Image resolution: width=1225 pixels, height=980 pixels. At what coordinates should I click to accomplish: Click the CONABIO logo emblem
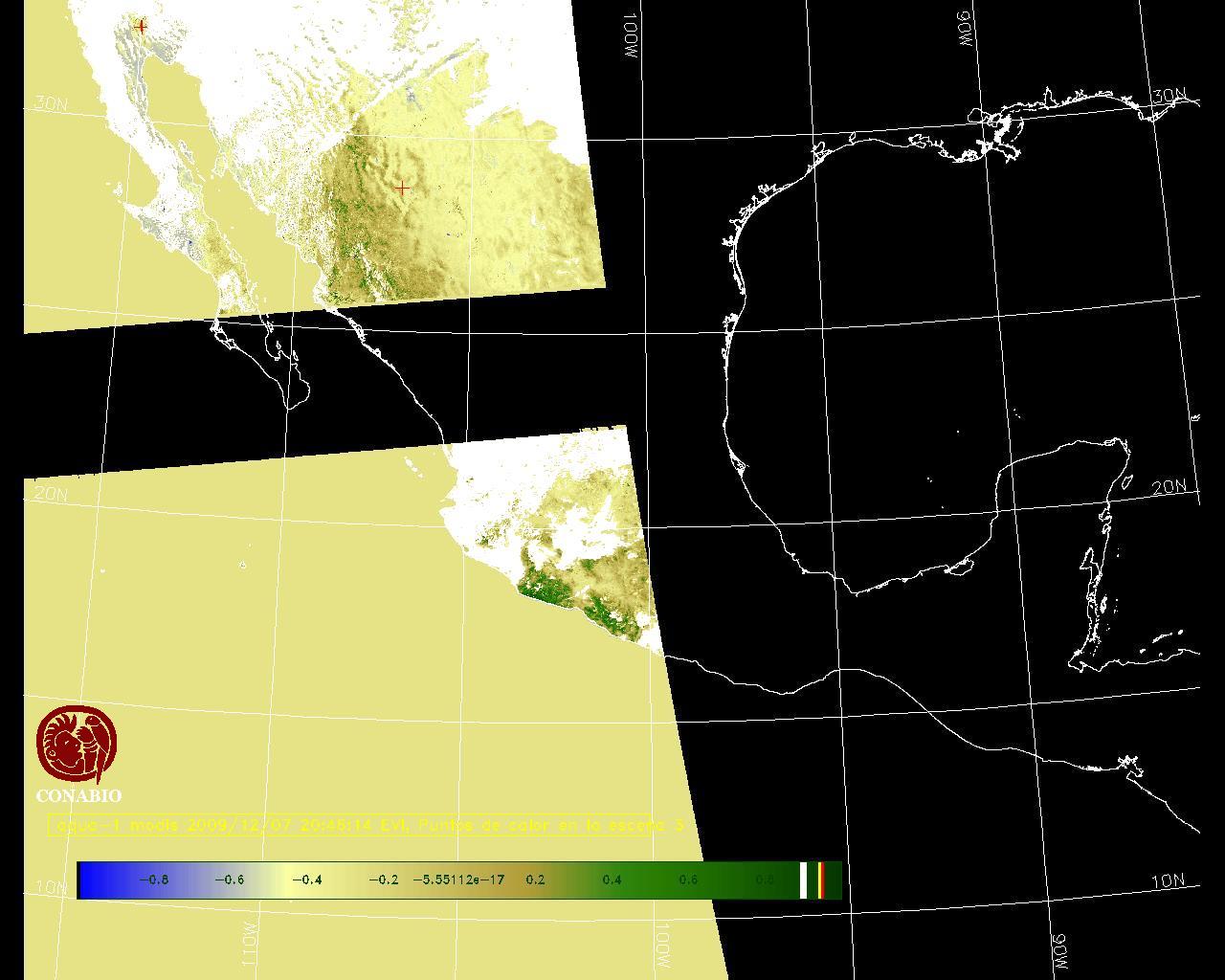coord(78,745)
